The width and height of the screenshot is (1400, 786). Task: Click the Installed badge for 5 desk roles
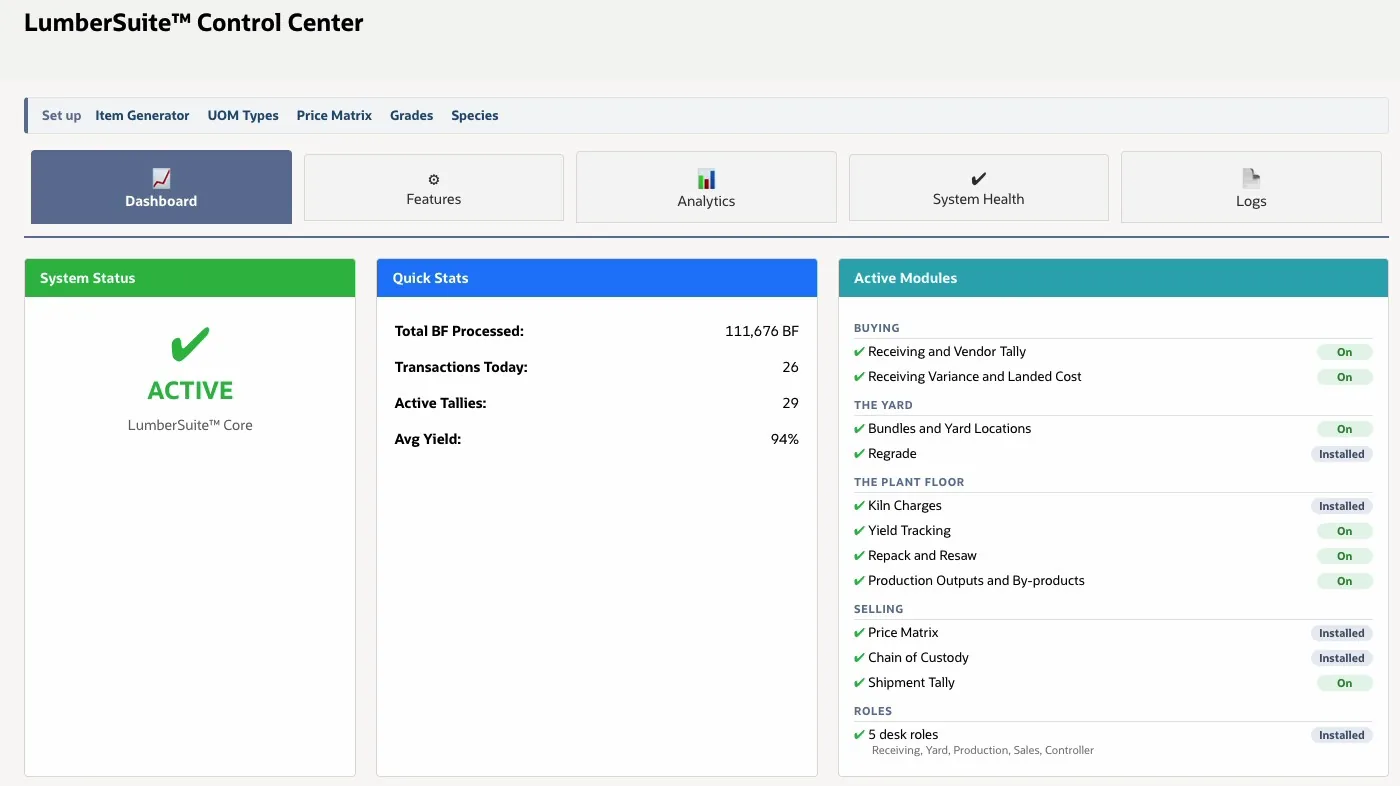[x=1342, y=735]
